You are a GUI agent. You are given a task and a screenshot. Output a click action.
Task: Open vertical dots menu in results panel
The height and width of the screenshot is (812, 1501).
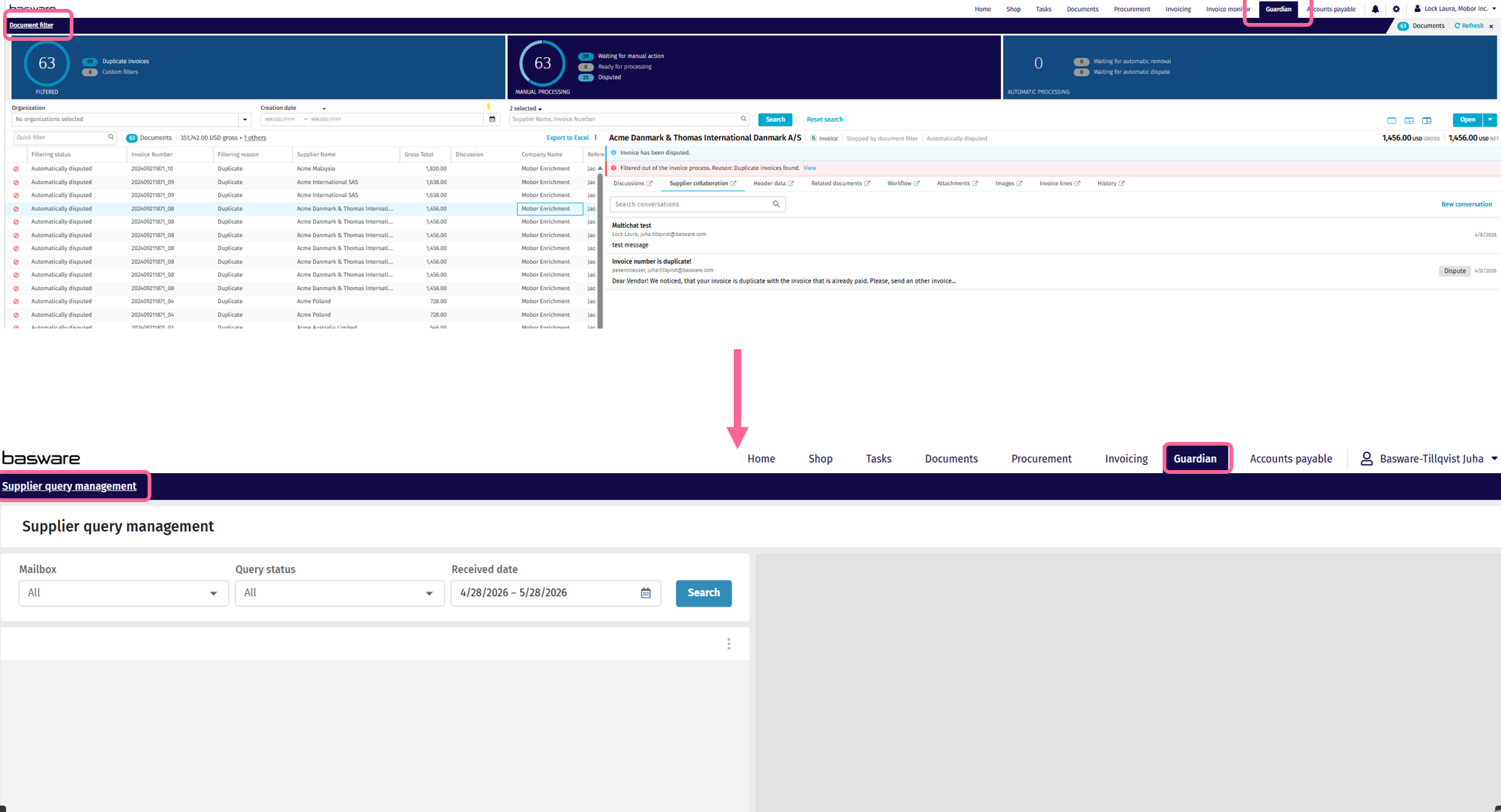point(729,644)
